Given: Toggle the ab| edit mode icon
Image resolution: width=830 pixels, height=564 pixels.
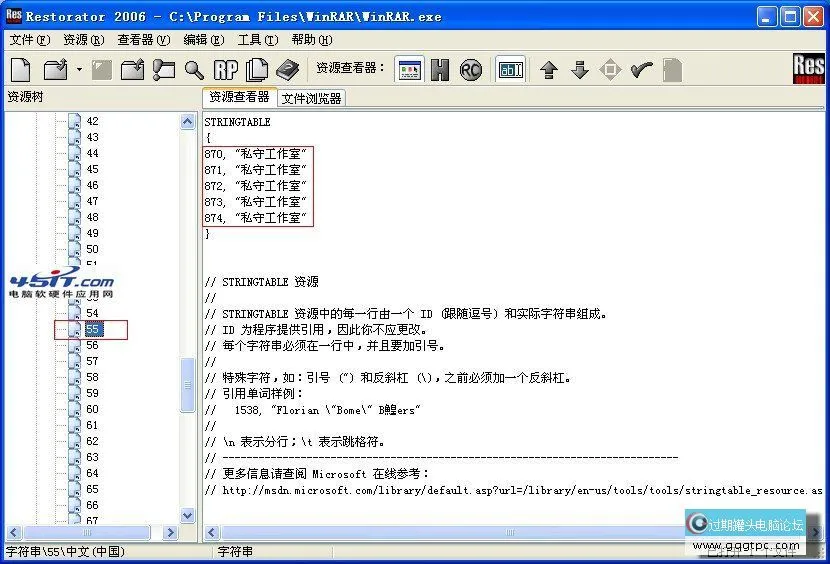Looking at the screenshot, I should point(511,69).
